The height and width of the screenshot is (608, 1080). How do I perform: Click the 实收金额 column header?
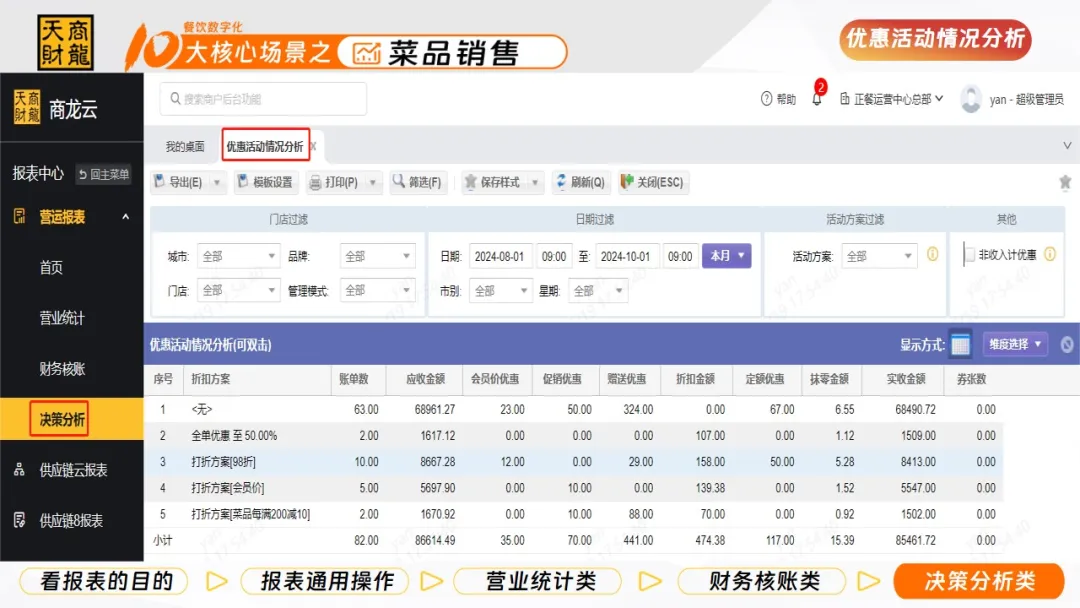click(x=905, y=379)
